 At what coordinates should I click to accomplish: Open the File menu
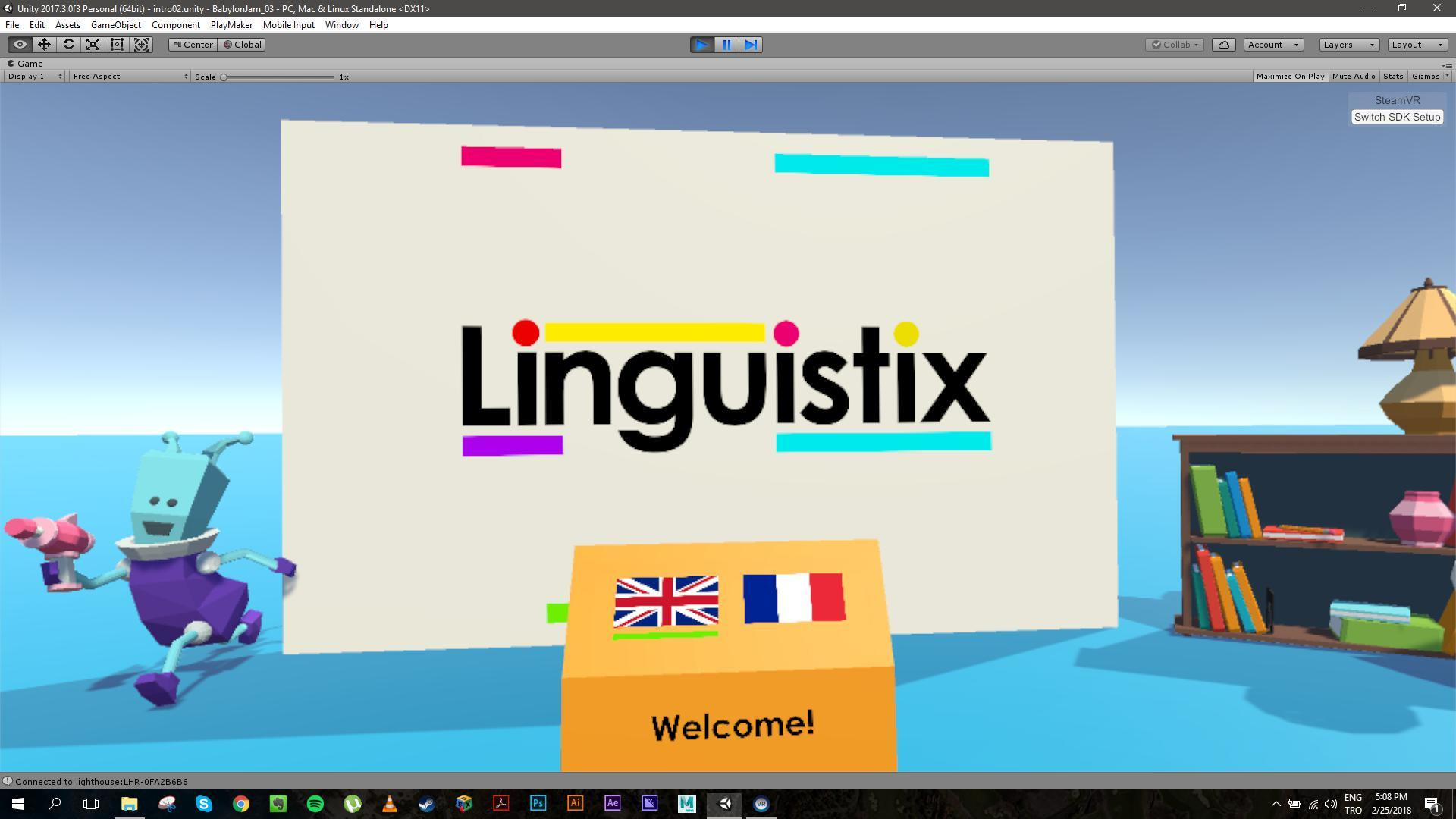[x=12, y=25]
